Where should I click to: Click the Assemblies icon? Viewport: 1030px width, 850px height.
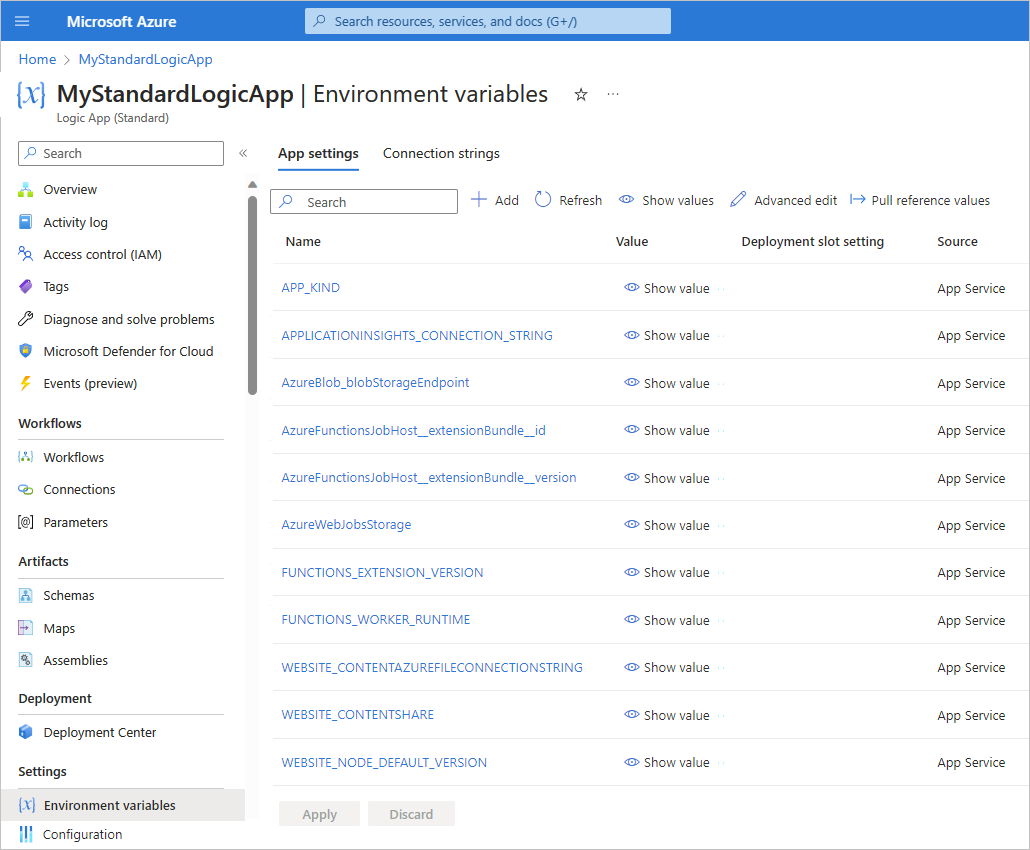tap(26, 660)
